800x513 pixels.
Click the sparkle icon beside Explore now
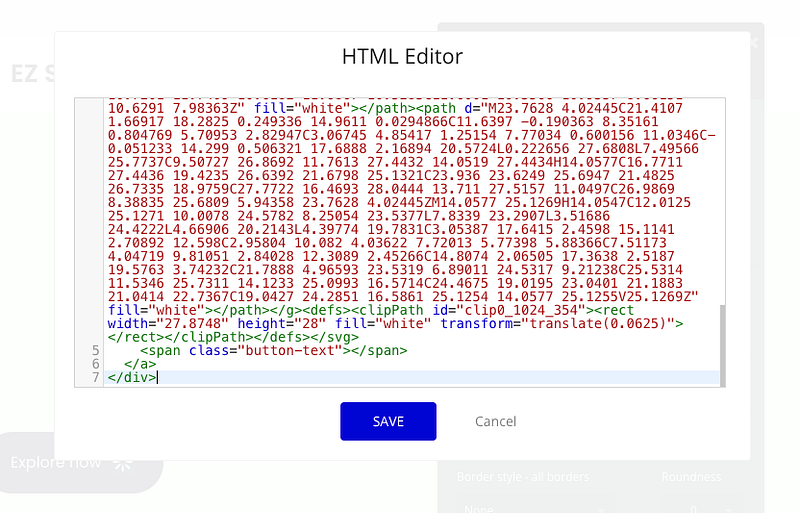[x=123, y=463]
